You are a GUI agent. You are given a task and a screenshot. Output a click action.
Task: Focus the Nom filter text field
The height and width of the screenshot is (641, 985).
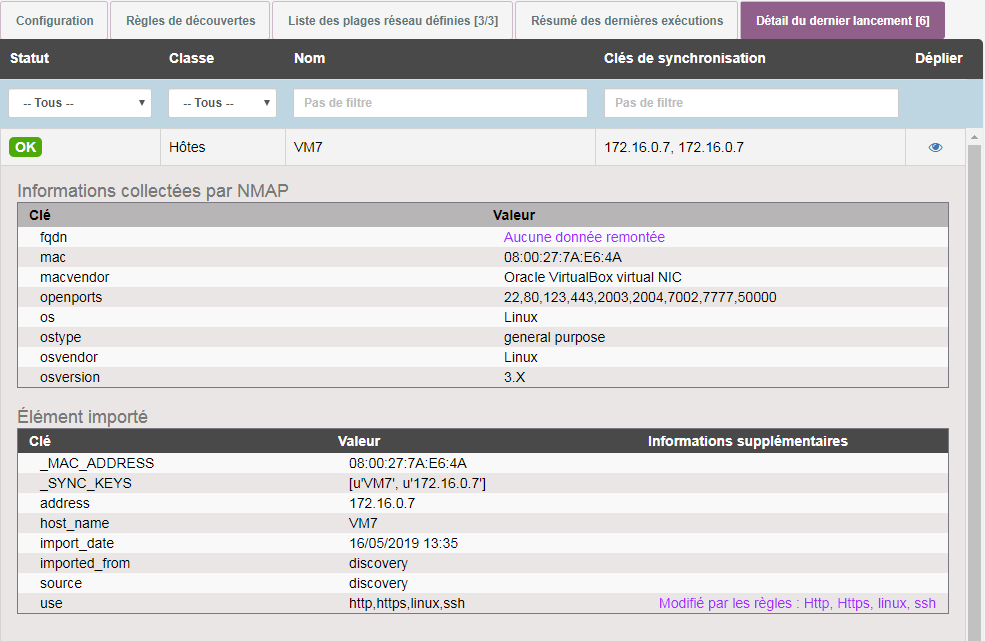point(440,103)
